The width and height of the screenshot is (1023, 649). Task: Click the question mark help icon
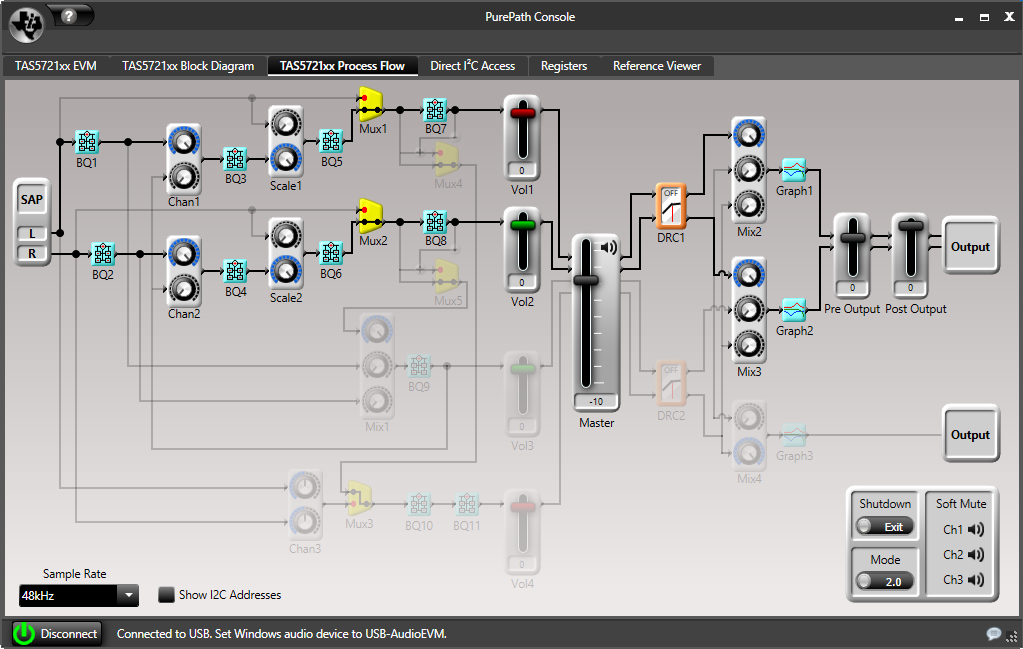(70, 16)
